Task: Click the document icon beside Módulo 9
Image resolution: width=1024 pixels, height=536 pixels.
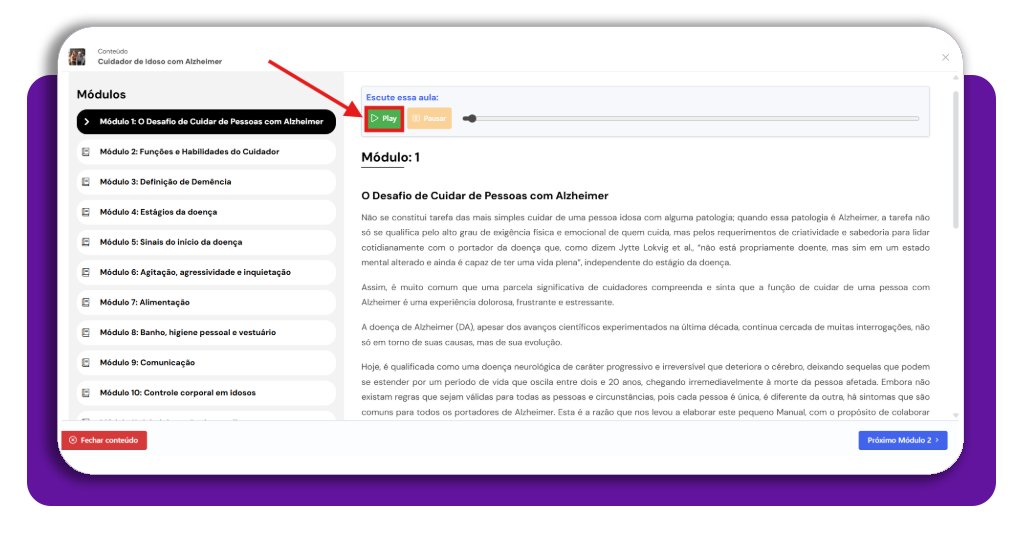Action: 87,362
